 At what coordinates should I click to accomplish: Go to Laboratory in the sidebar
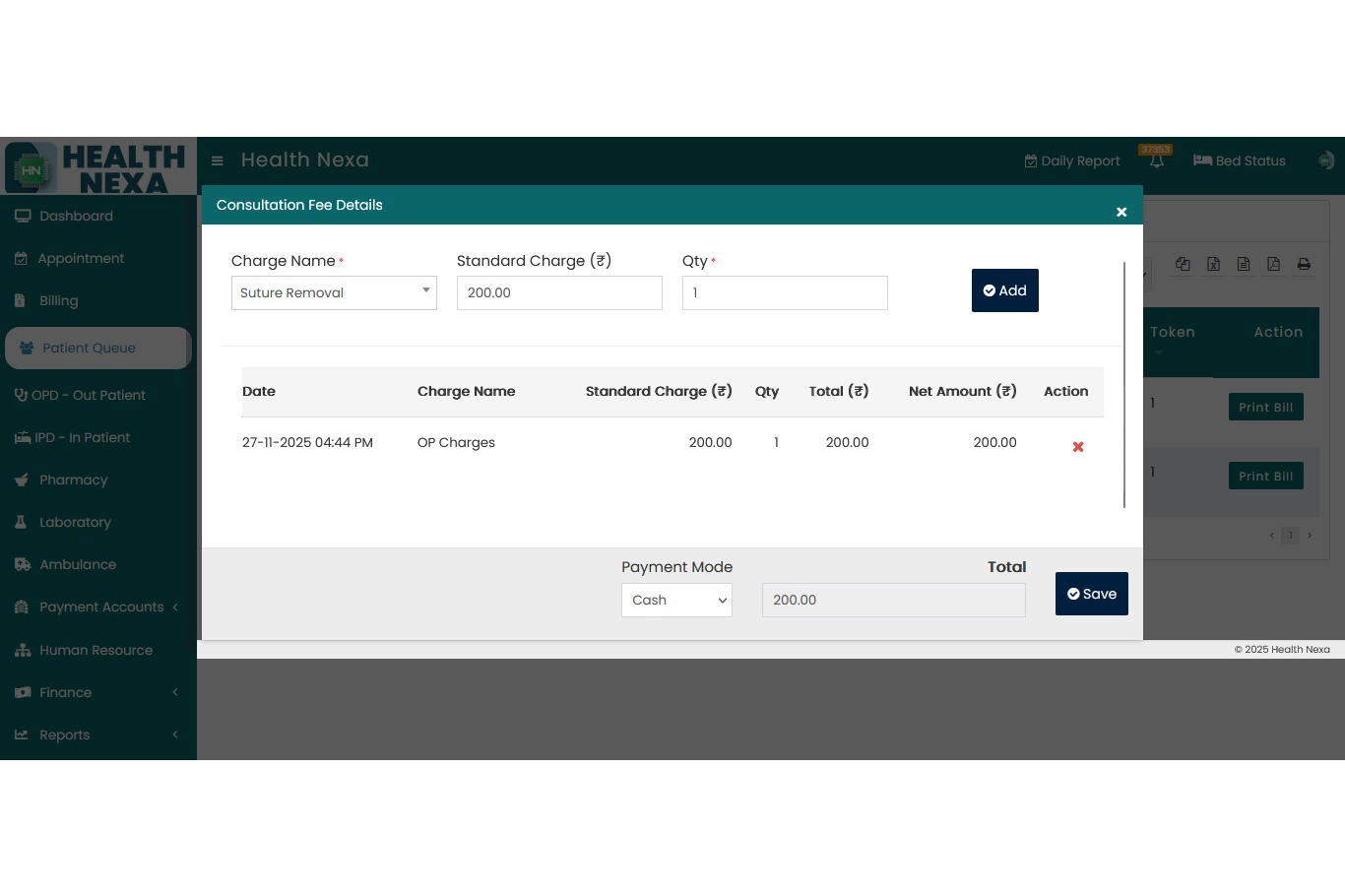[75, 522]
